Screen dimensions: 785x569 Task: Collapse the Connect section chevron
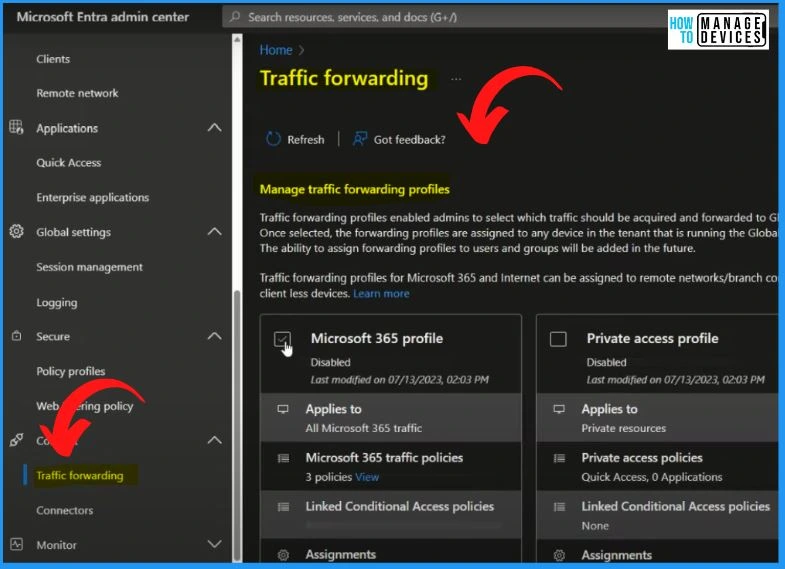(214, 440)
